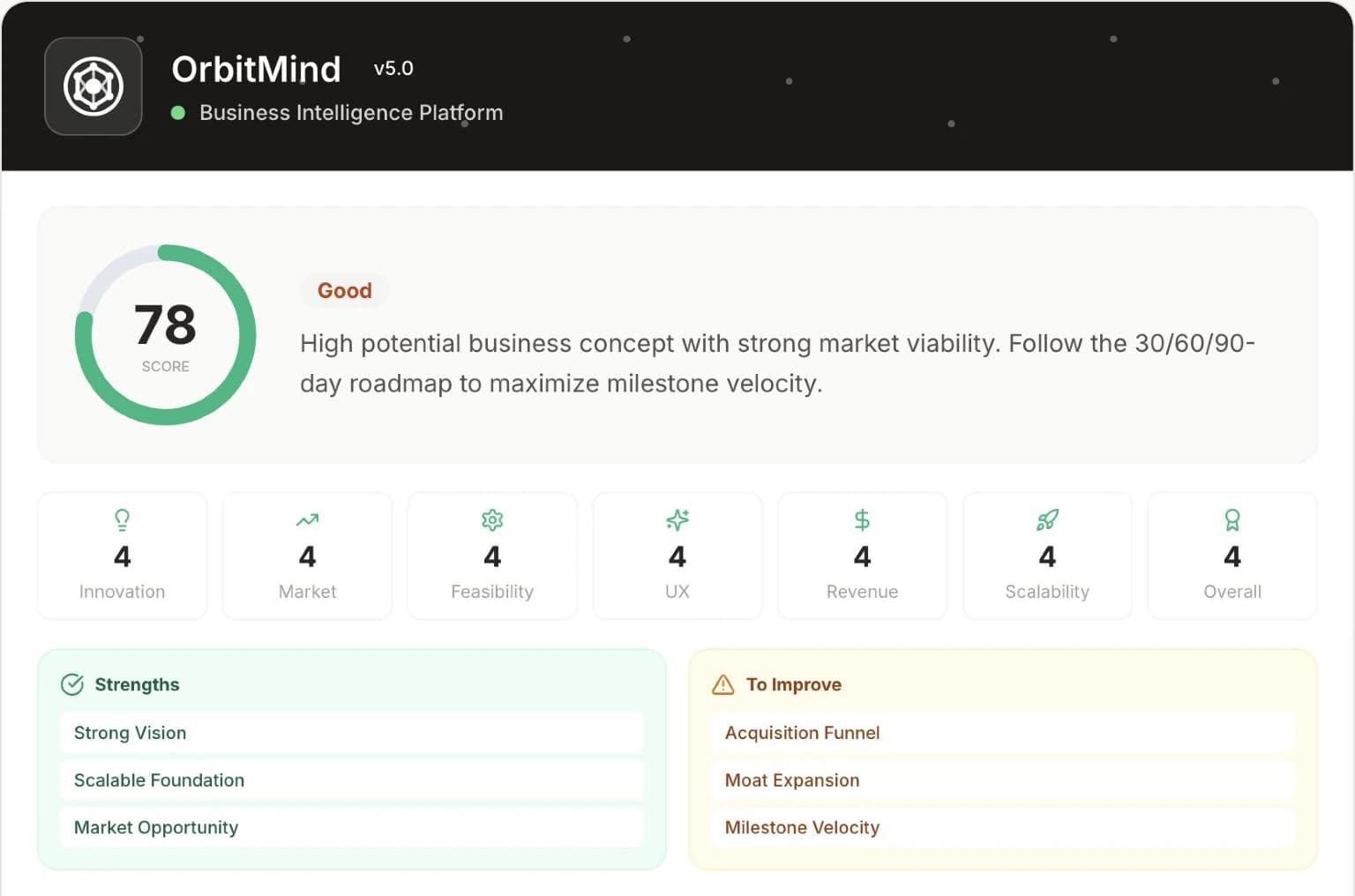Open the Strong Vision strength item
This screenshot has height=896, width=1355.
[x=352, y=733]
